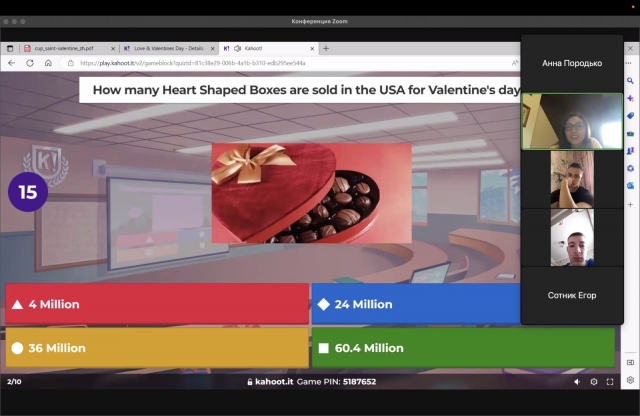
Task: Choose the yellow 36 Million answer
Action: click(157, 348)
